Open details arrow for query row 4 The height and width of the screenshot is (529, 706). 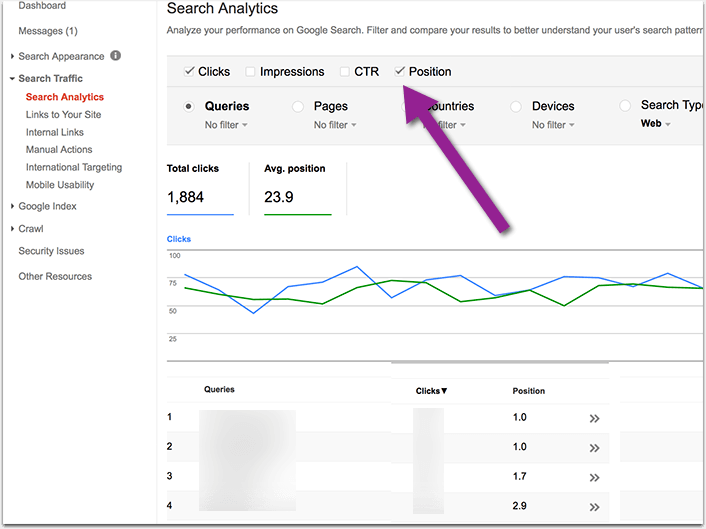point(595,507)
